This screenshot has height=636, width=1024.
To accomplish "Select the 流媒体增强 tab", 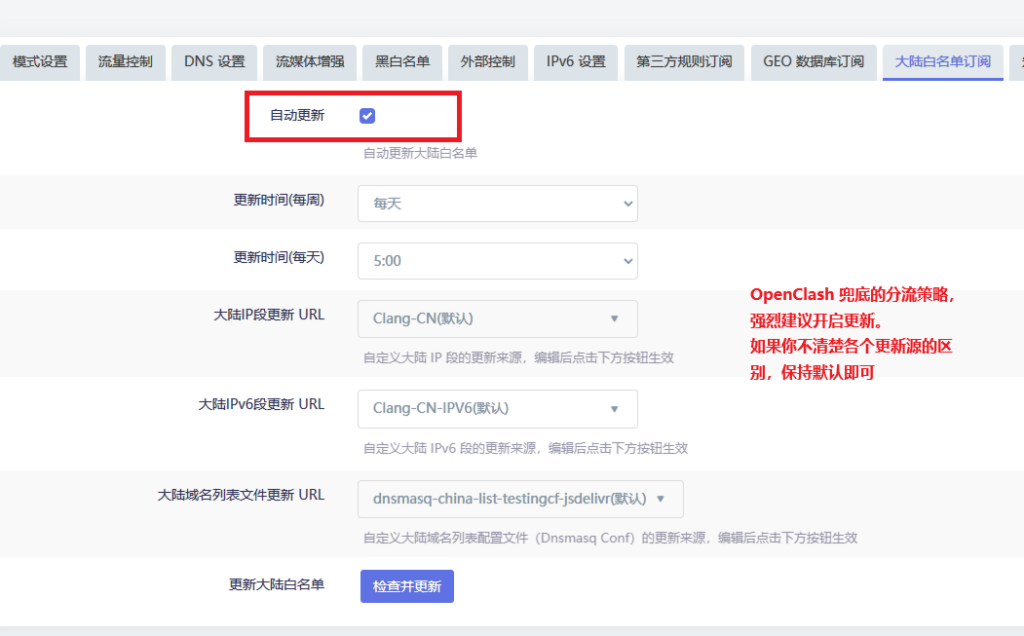I will tap(309, 62).
